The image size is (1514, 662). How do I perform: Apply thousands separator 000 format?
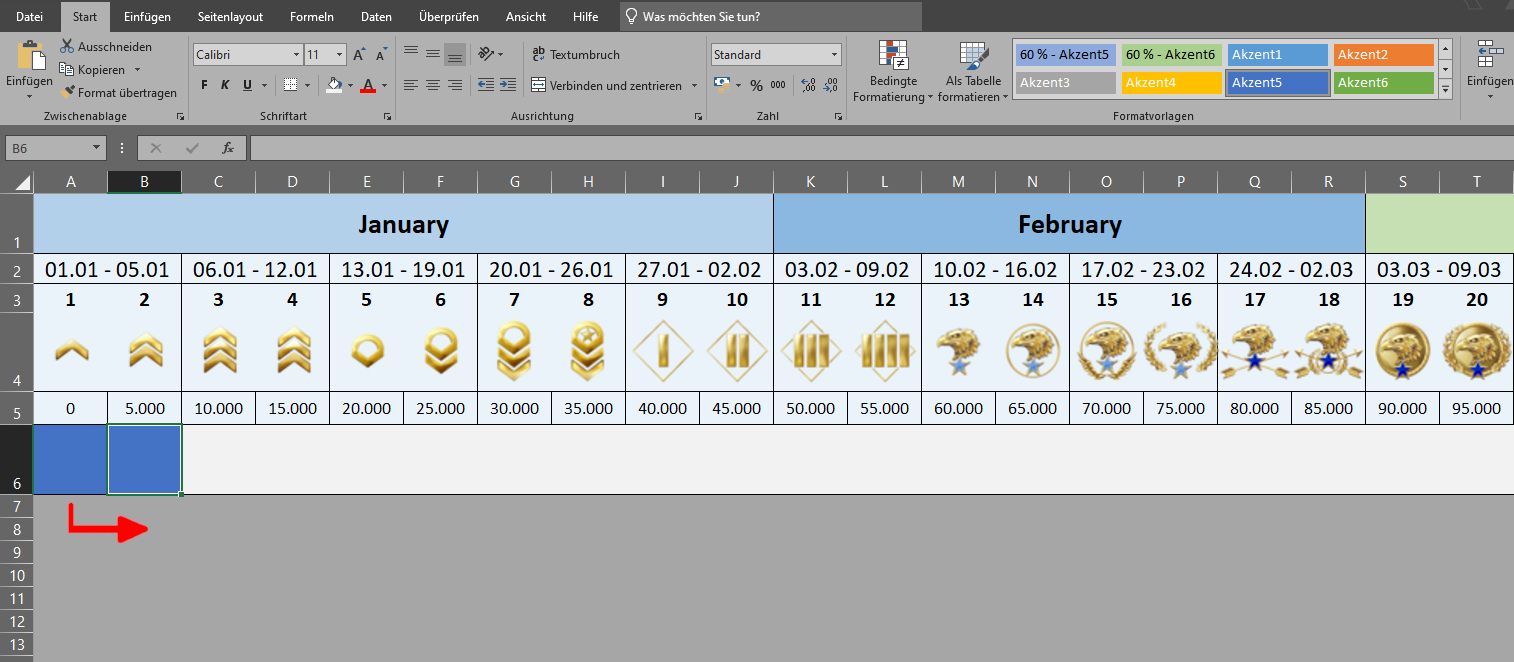click(778, 85)
